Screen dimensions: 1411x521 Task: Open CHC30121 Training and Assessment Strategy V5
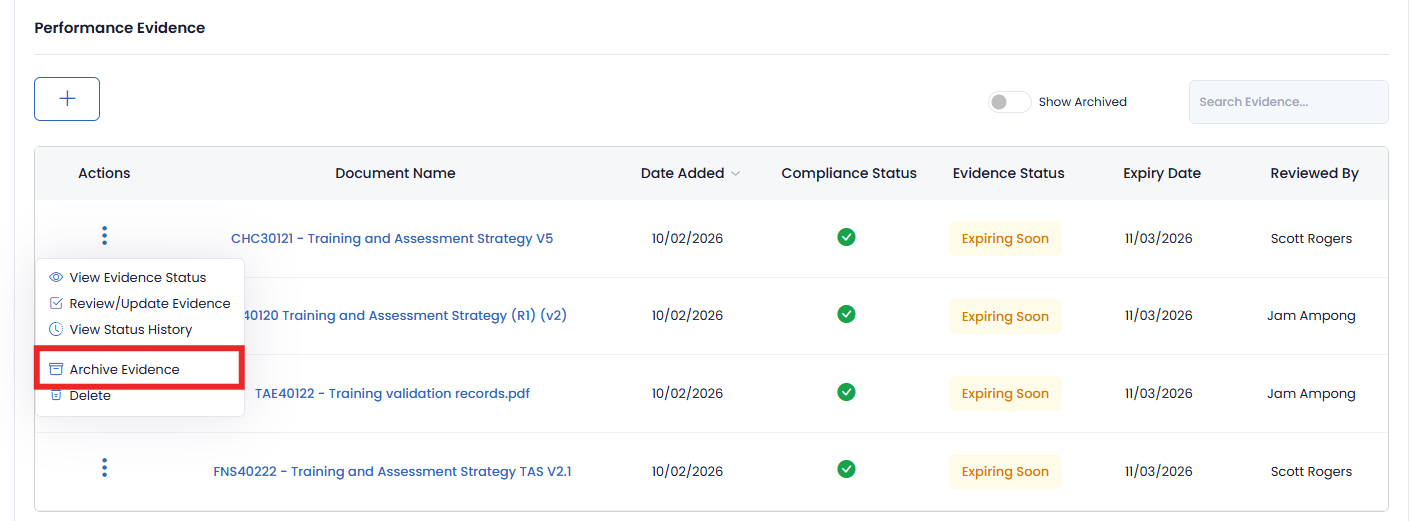pyautogui.click(x=392, y=239)
